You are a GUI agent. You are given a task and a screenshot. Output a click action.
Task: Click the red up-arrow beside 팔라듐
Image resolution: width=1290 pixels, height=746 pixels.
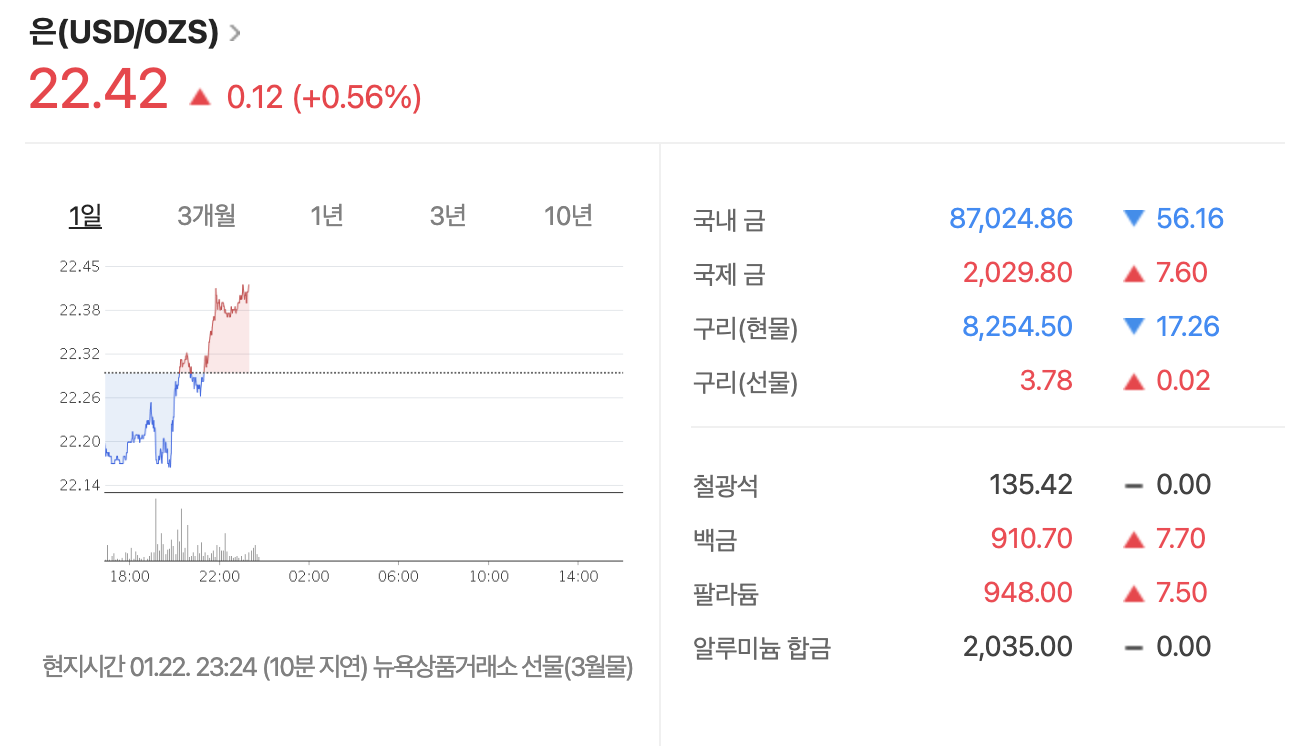click(1134, 592)
